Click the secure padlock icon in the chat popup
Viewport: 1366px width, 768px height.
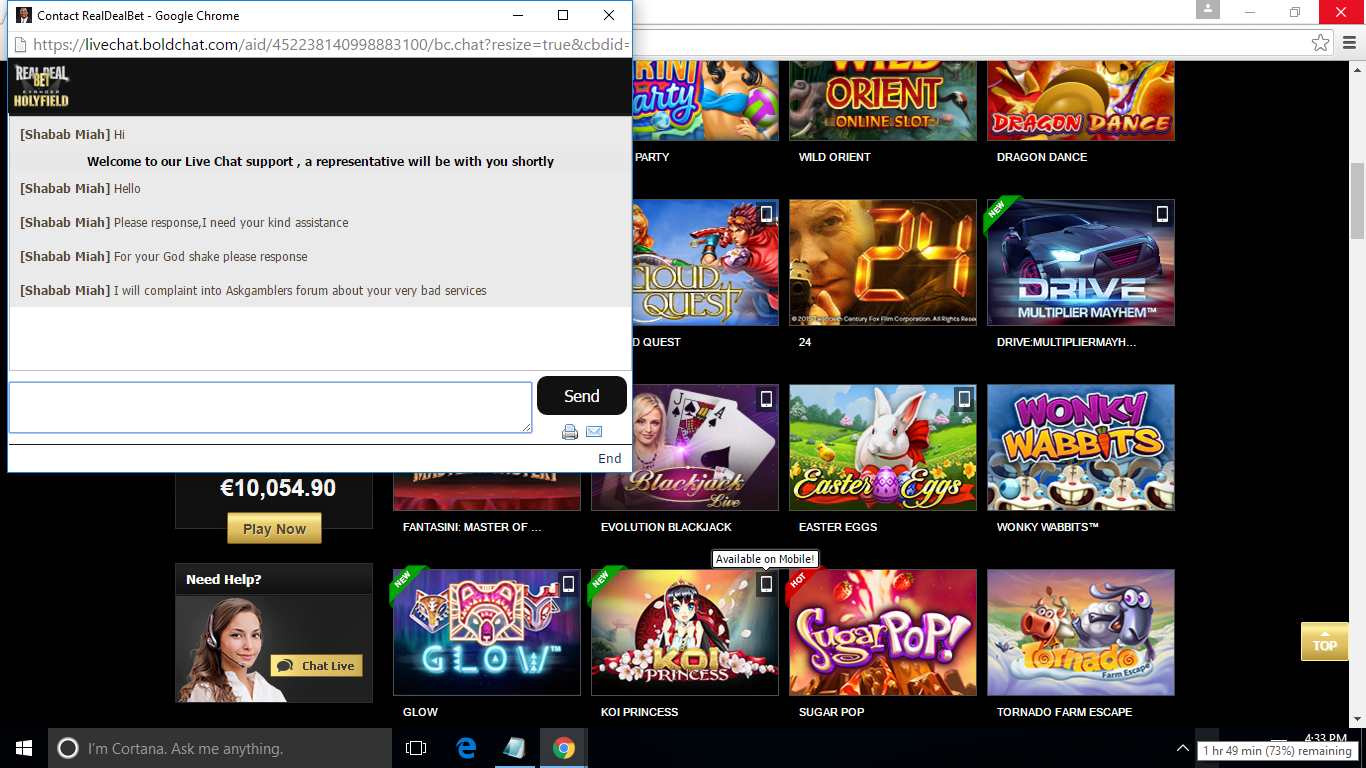[x=21, y=44]
